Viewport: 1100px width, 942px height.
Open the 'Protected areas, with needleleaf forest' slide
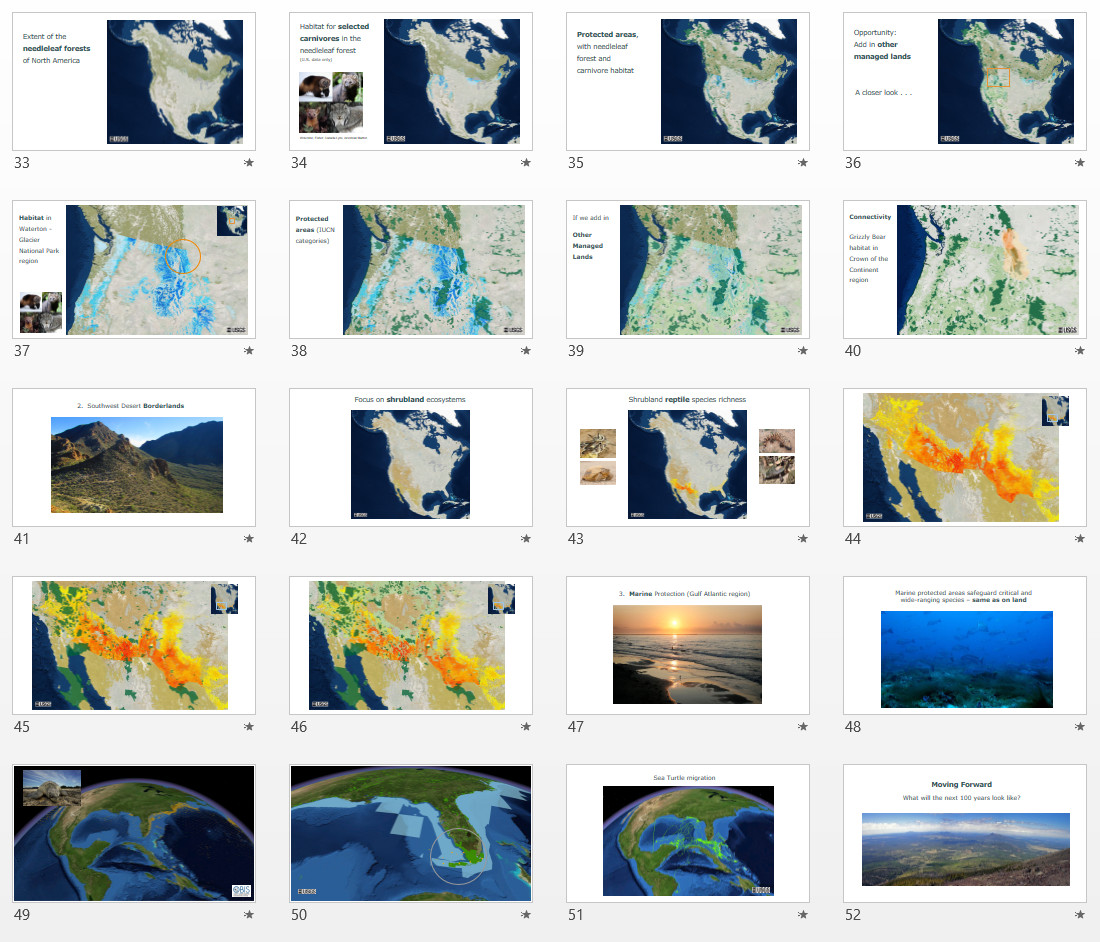click(x=688, y=81)
